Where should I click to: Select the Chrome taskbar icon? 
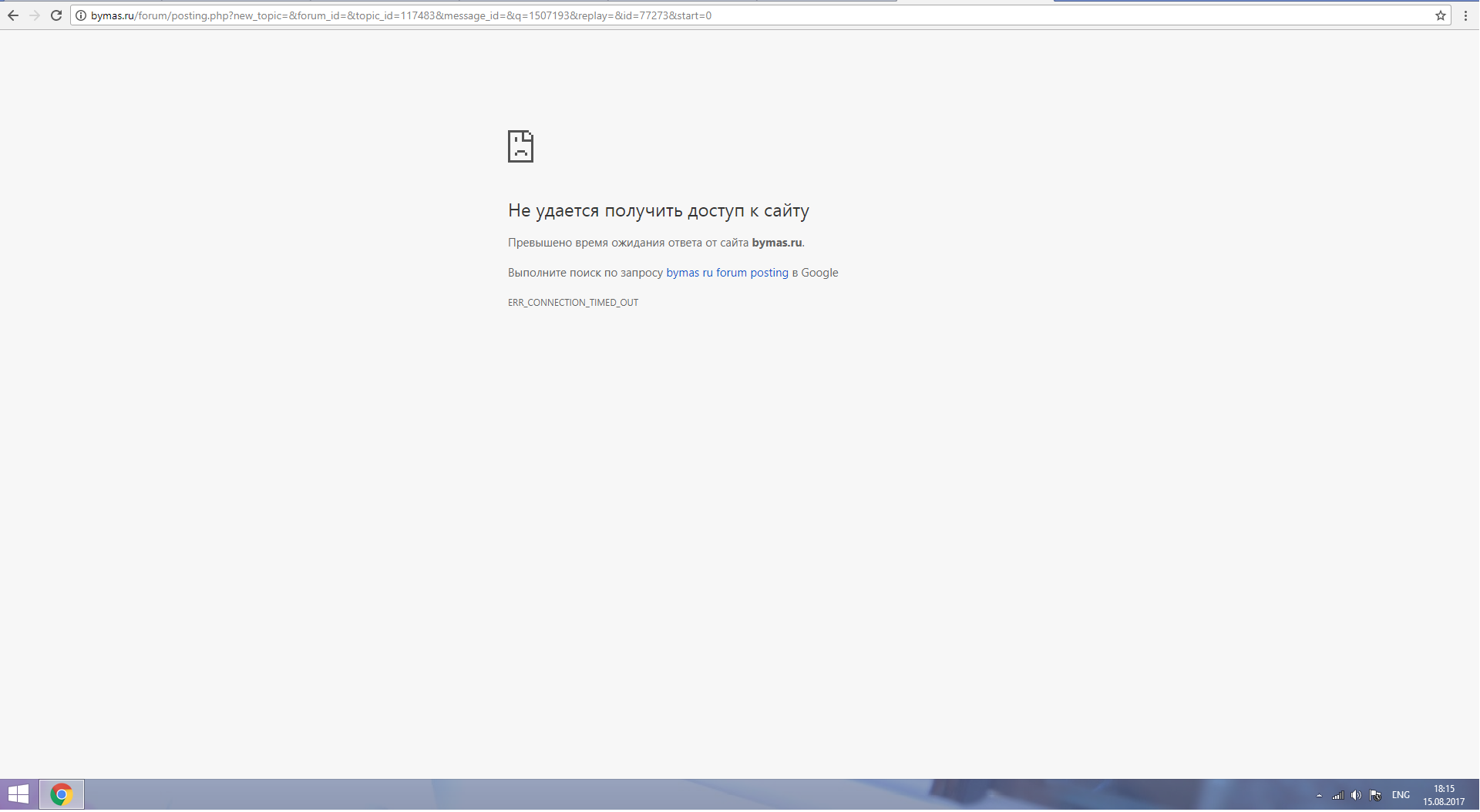tap(62, 794)
